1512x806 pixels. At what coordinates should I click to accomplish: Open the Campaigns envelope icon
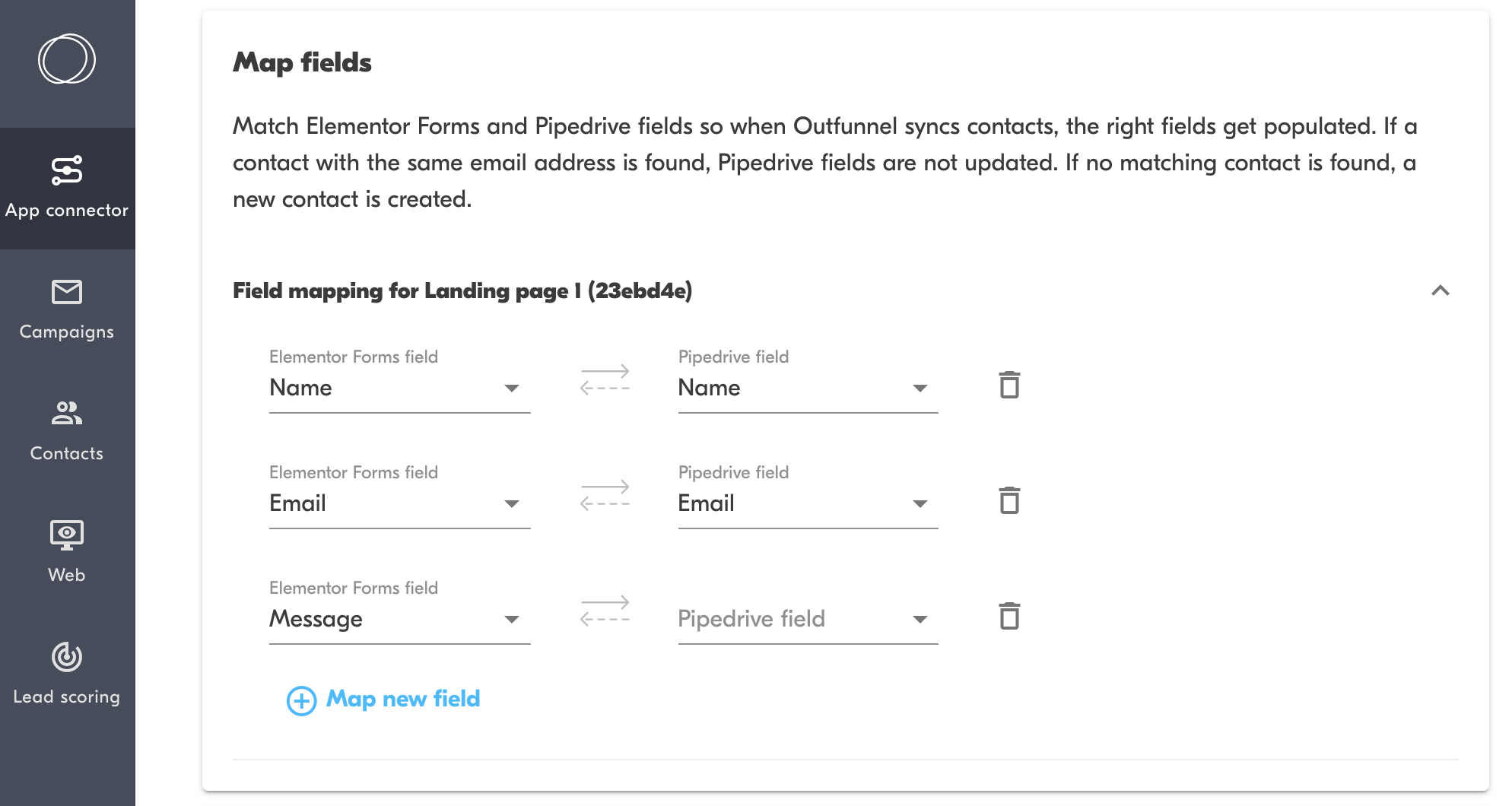(67, 292)
